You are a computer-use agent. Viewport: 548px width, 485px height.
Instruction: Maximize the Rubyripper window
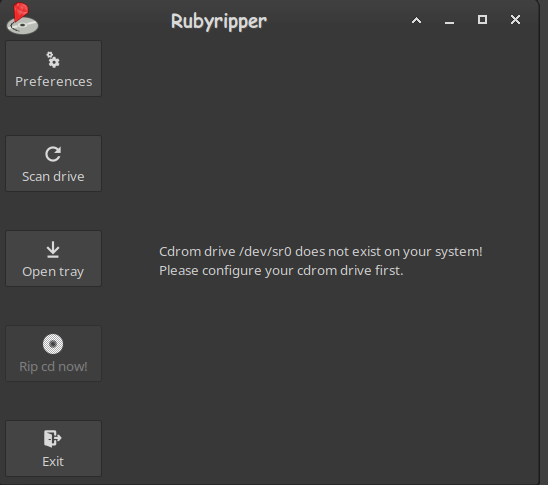[482, 20]
